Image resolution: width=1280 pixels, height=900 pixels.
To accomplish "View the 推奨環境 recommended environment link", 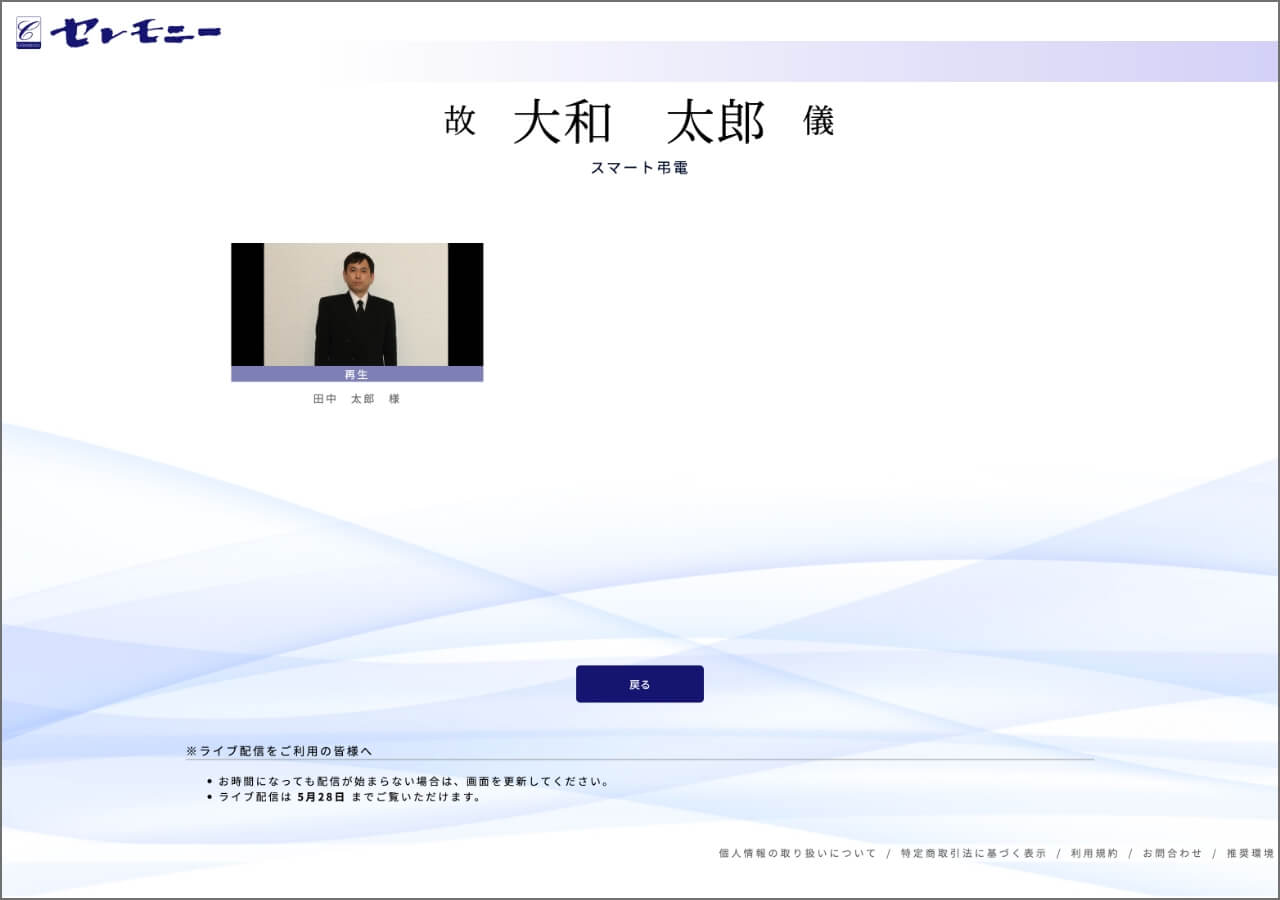I will pyautogui.click(x=1250, y=854).
